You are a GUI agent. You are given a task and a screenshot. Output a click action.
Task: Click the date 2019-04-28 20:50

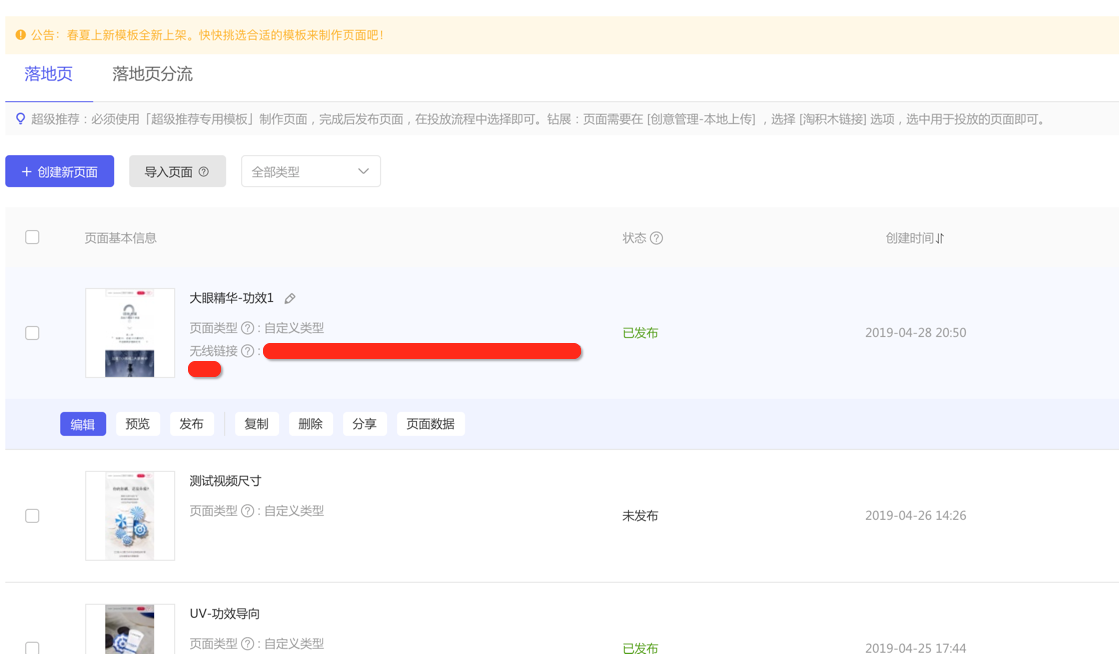[916, 333]
